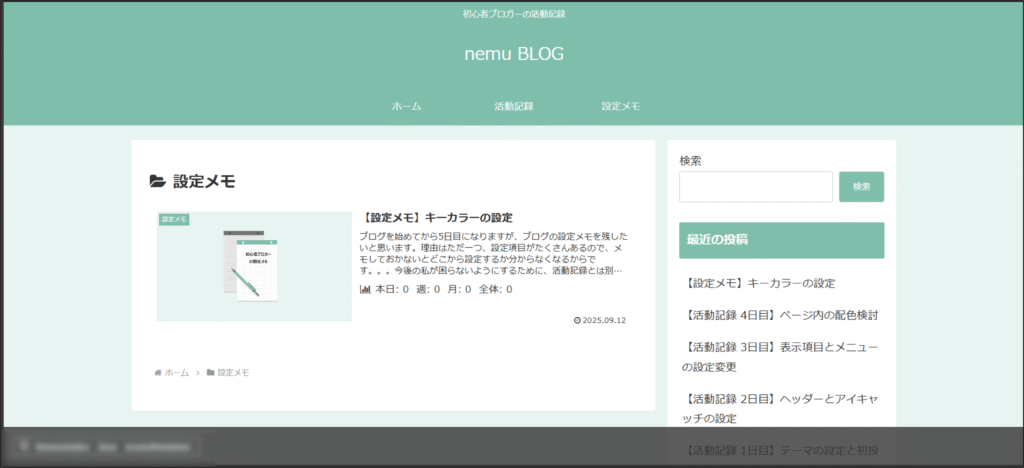
Task: Click the folder icon in the breadcrumb
Action: tap(211, 373)
